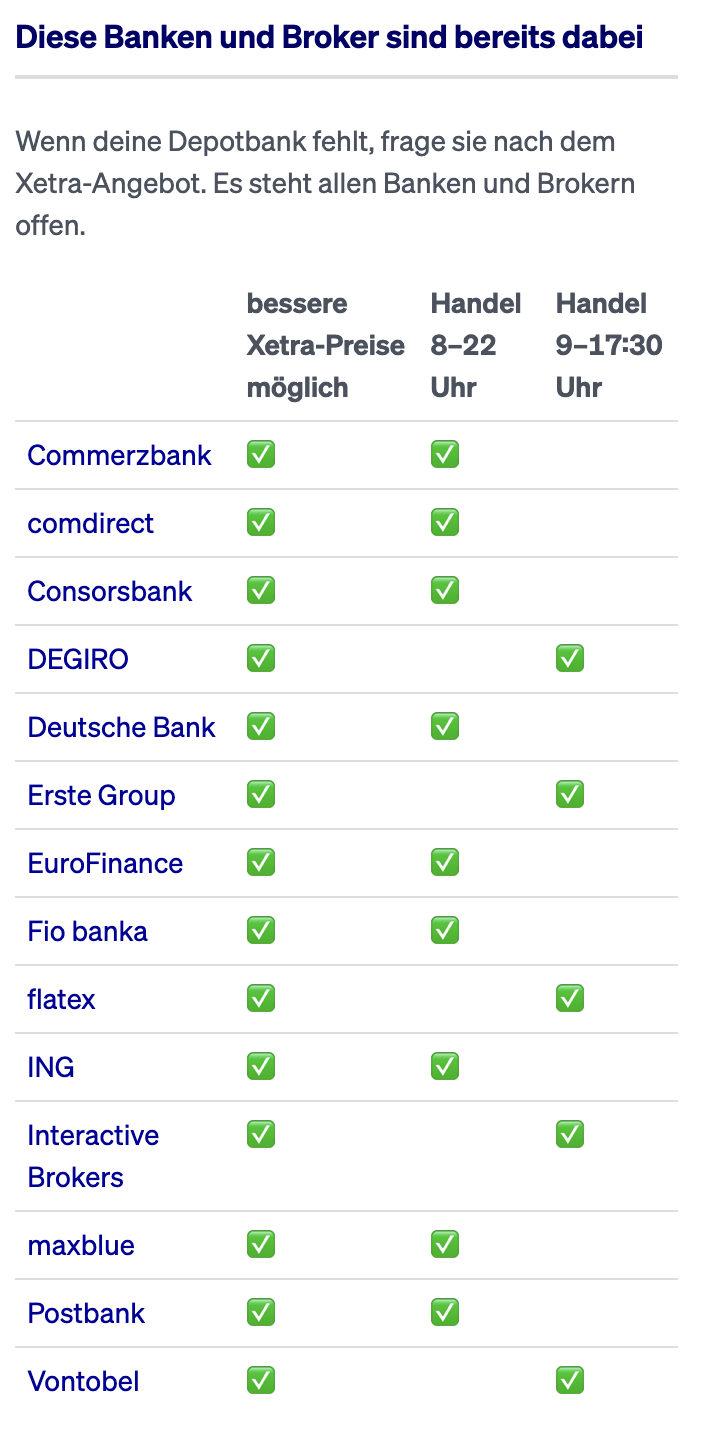Click Vontobel's 9–17:30 Uhr checkmark
The image size is (702, 1434).
[570, 1381]
